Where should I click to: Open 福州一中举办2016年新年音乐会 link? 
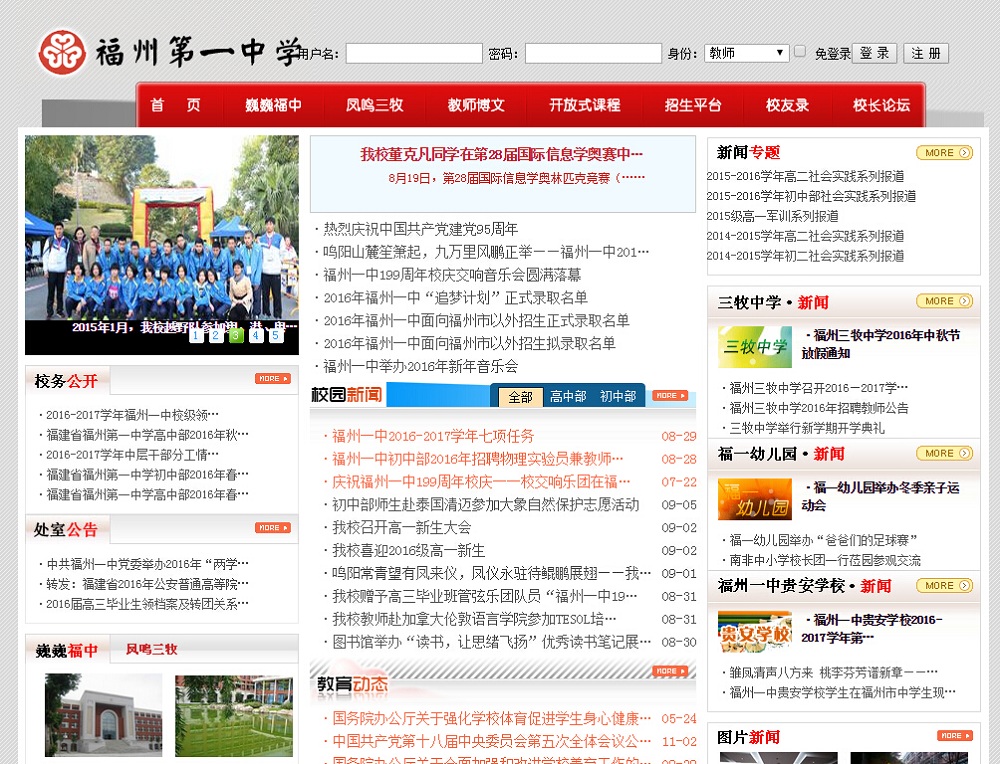pyautogui.click(x=421, y=367)
